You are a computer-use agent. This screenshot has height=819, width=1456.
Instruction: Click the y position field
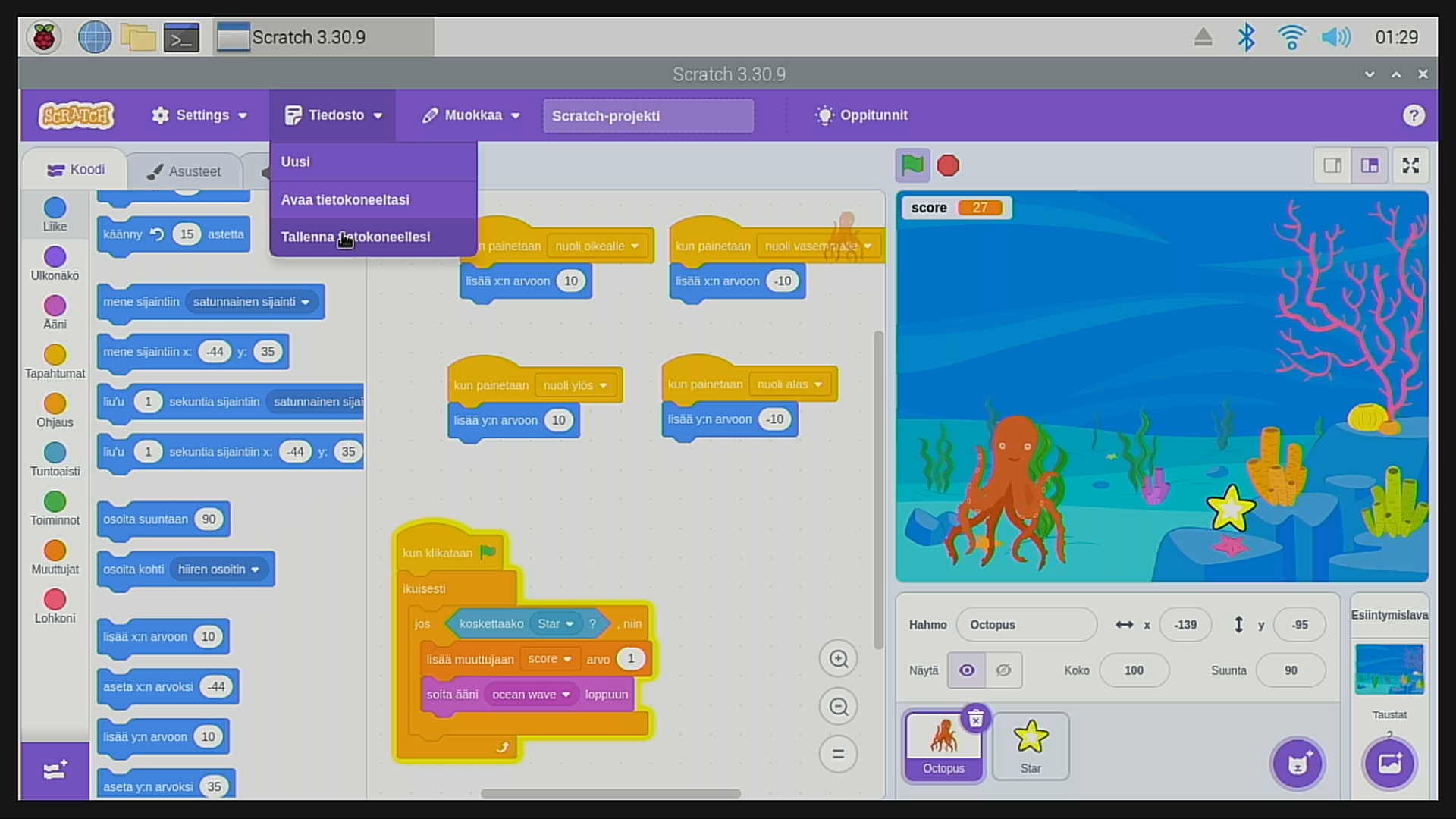coord(1300,625)
